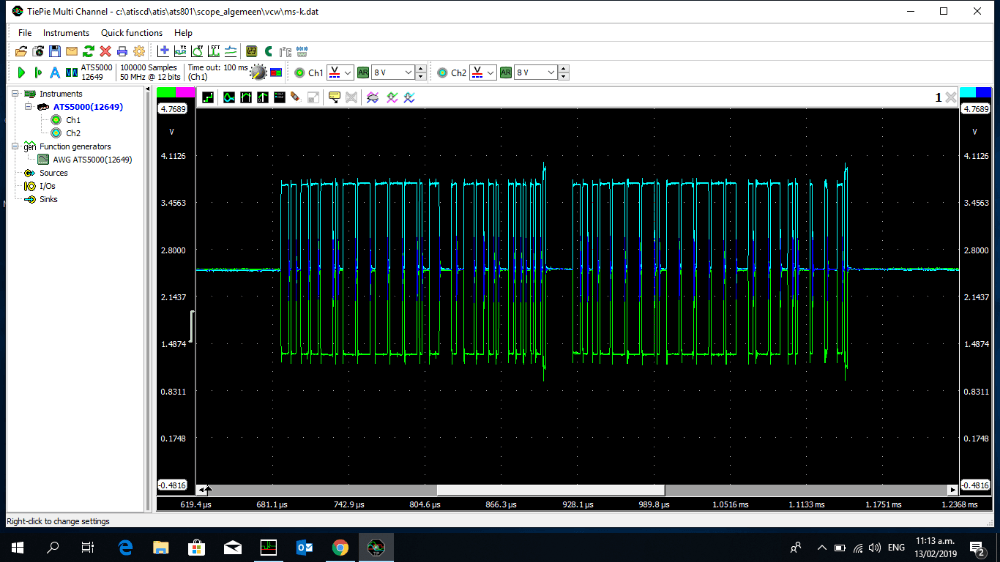The height and width of the screenshot is (562, 1000).
Task: Click the trigger timeout knob icon
Action: point(258,72)
